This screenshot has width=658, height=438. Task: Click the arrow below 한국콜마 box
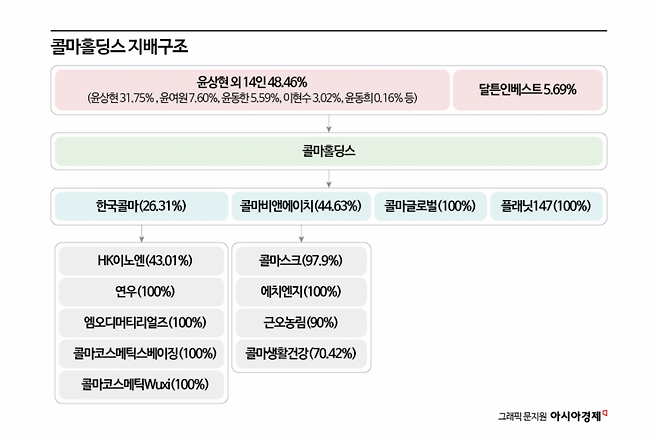point(141,233)
